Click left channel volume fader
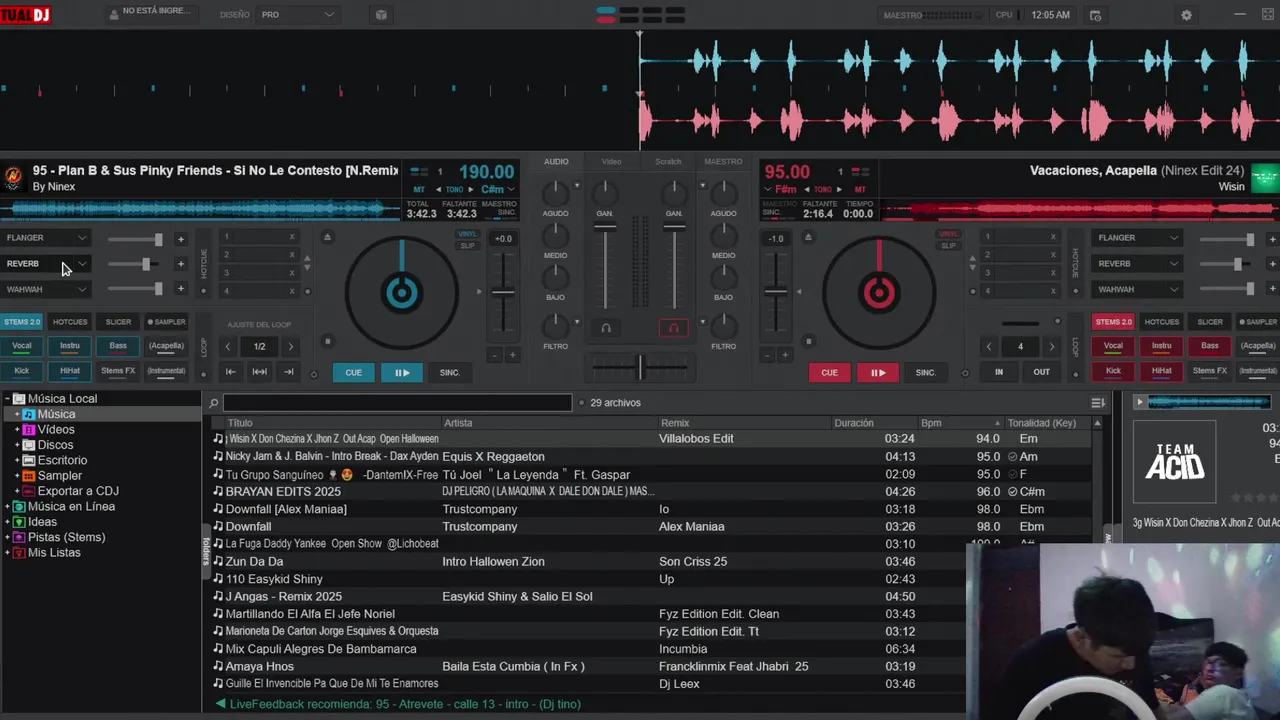 tap(605, 227)
